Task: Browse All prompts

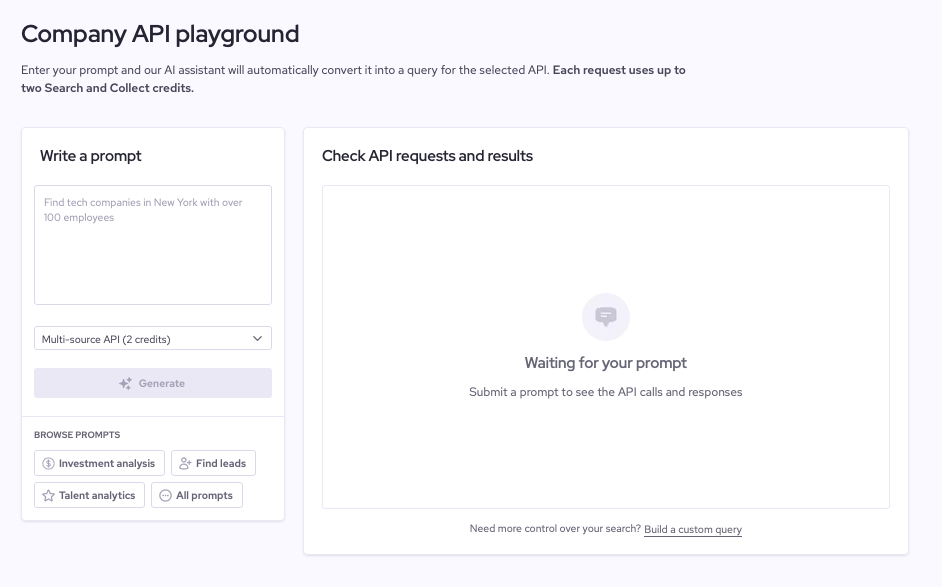Action: pos(197,495)
